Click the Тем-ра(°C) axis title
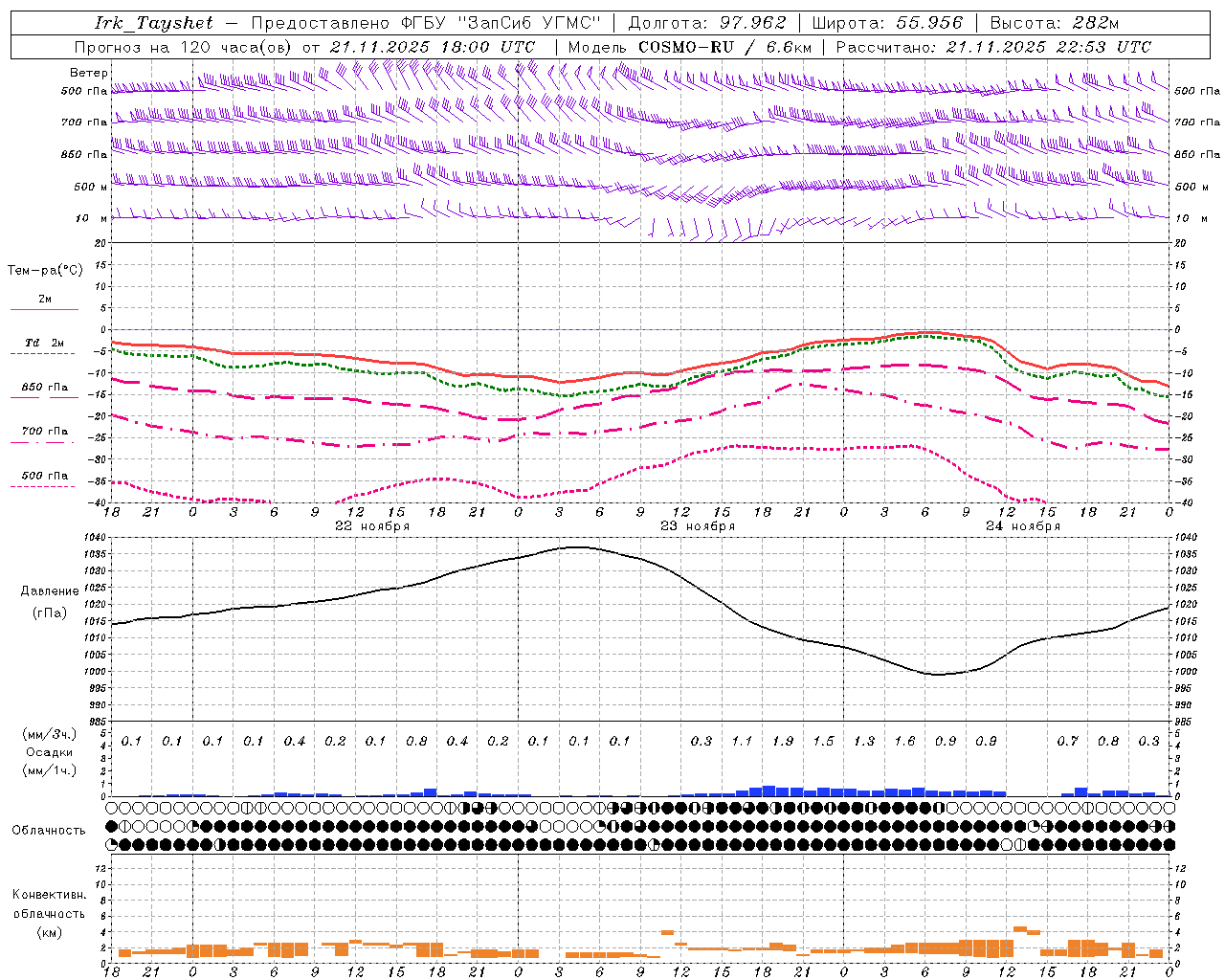Image resolution: width=1225 pixels, height=980 pixels. point(45,271)
